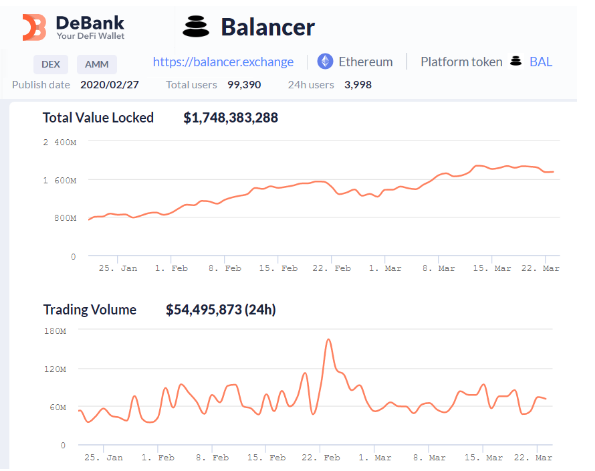The width and height of the screenshot is (595, 471).
Task: Click the DeBank logo icon
Action: coord(35,28)
